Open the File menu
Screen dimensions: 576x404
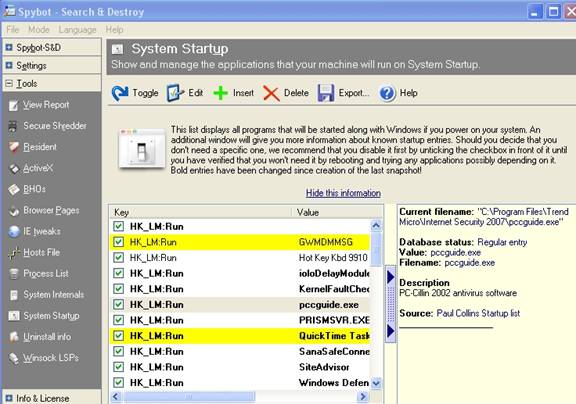tap(12, 30)
